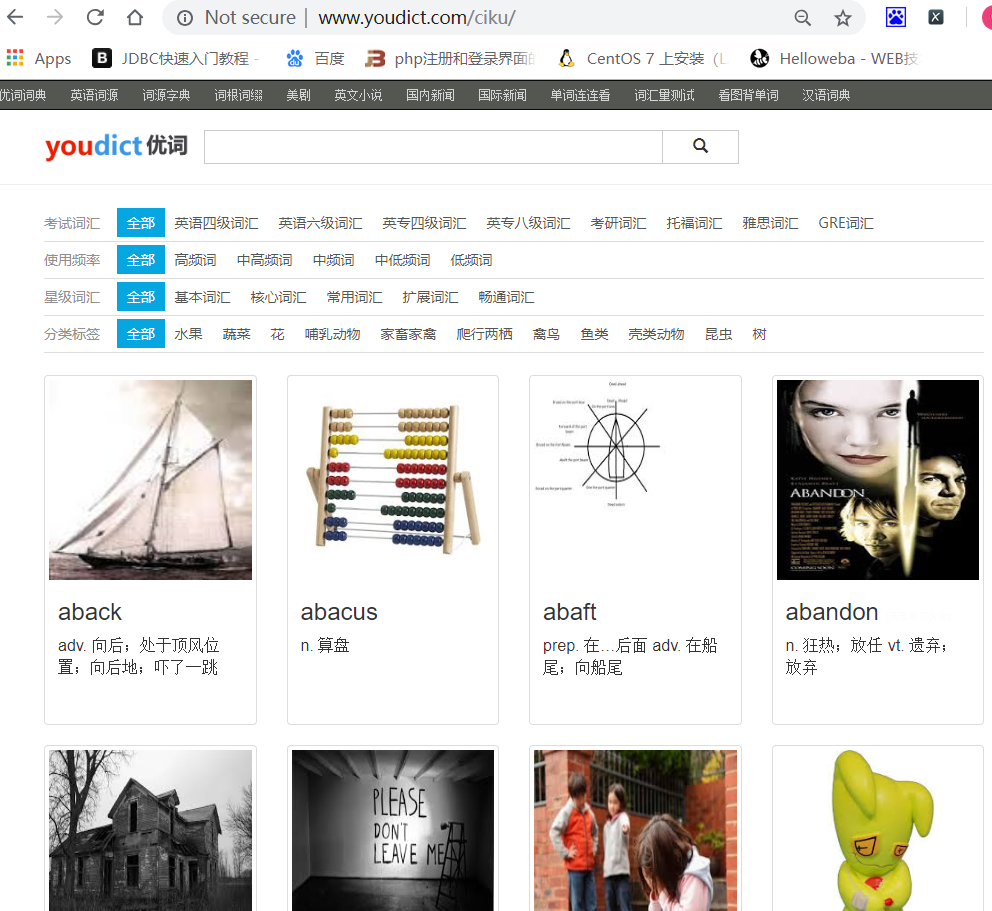Screen dimensions: 992x911
Task: Filter by 英语四级词汇
Action: click(216, 223)
